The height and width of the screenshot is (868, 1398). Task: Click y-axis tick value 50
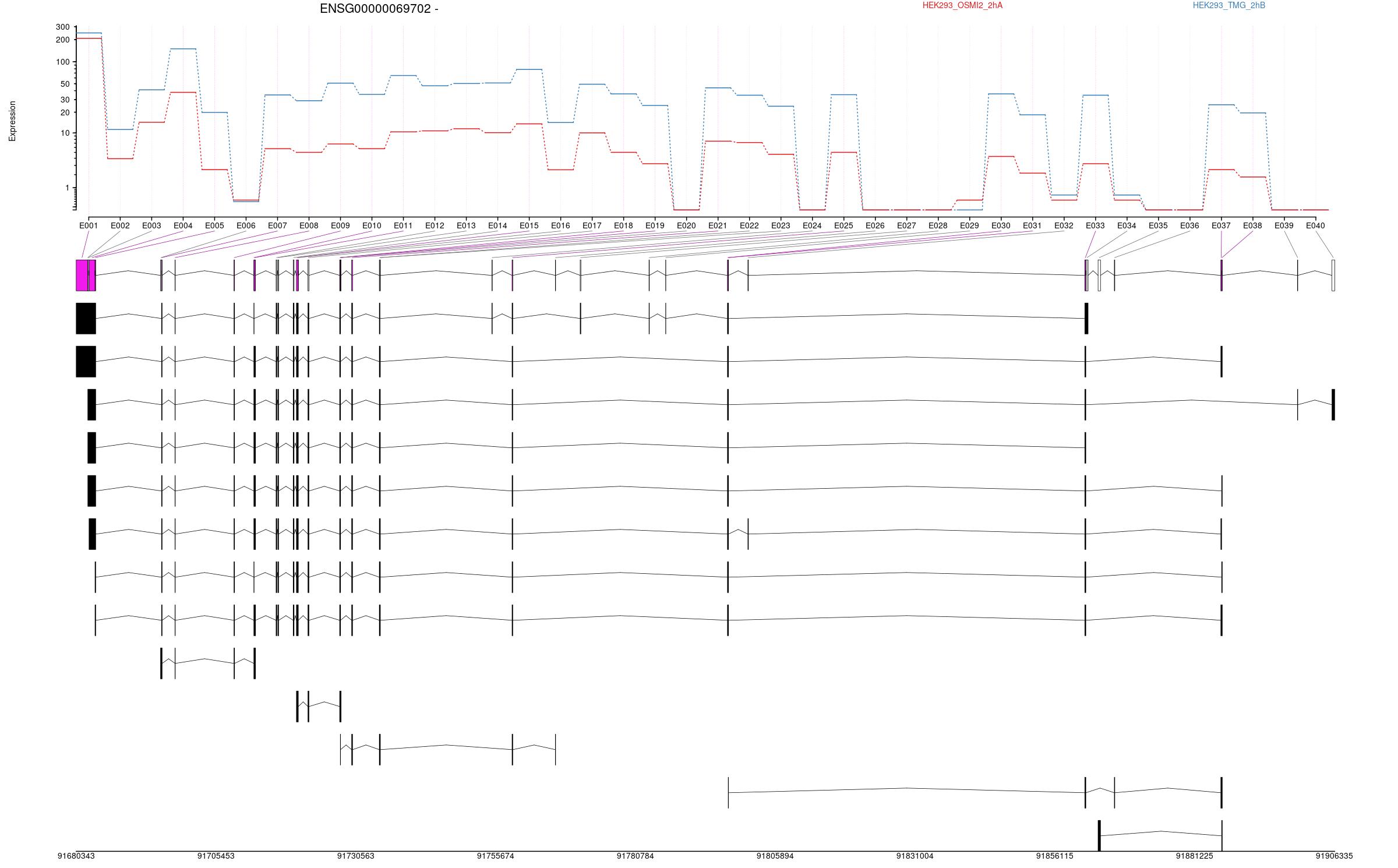point(65,84)
